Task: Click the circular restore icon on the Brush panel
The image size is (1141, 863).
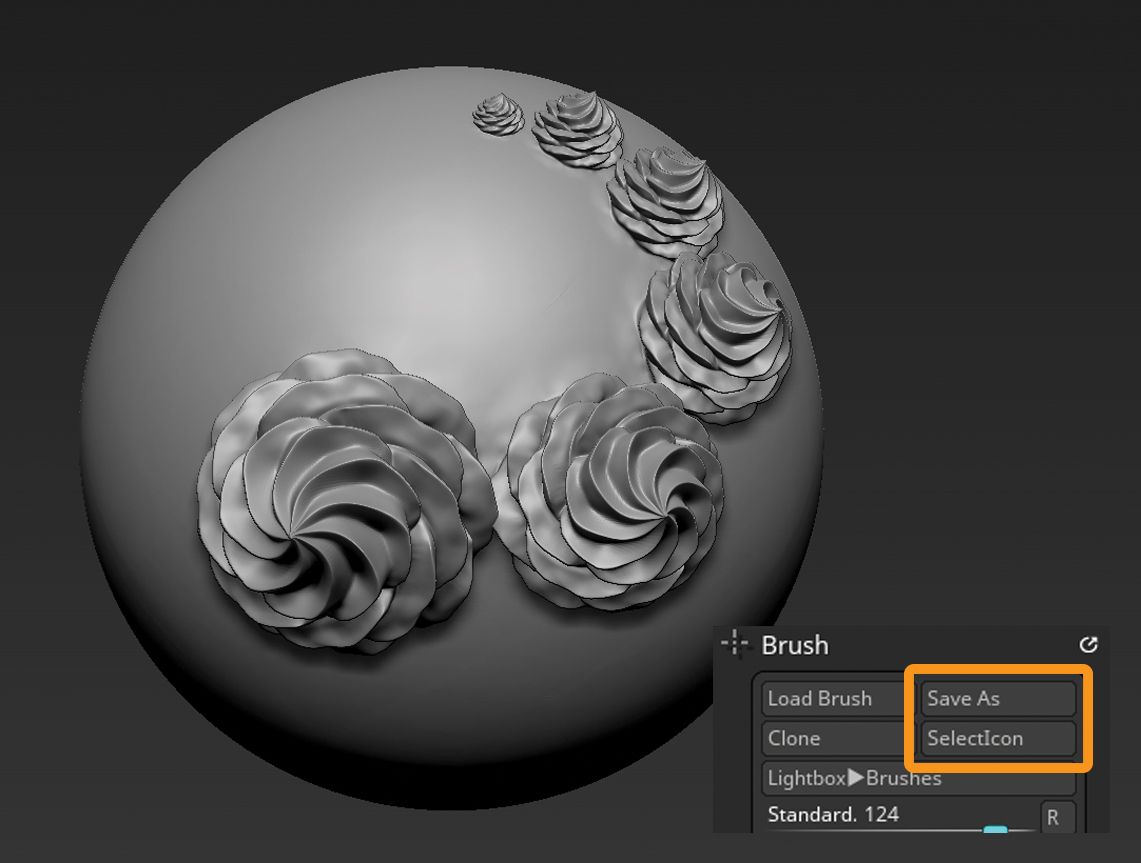Action: [x=1090, y=645]
